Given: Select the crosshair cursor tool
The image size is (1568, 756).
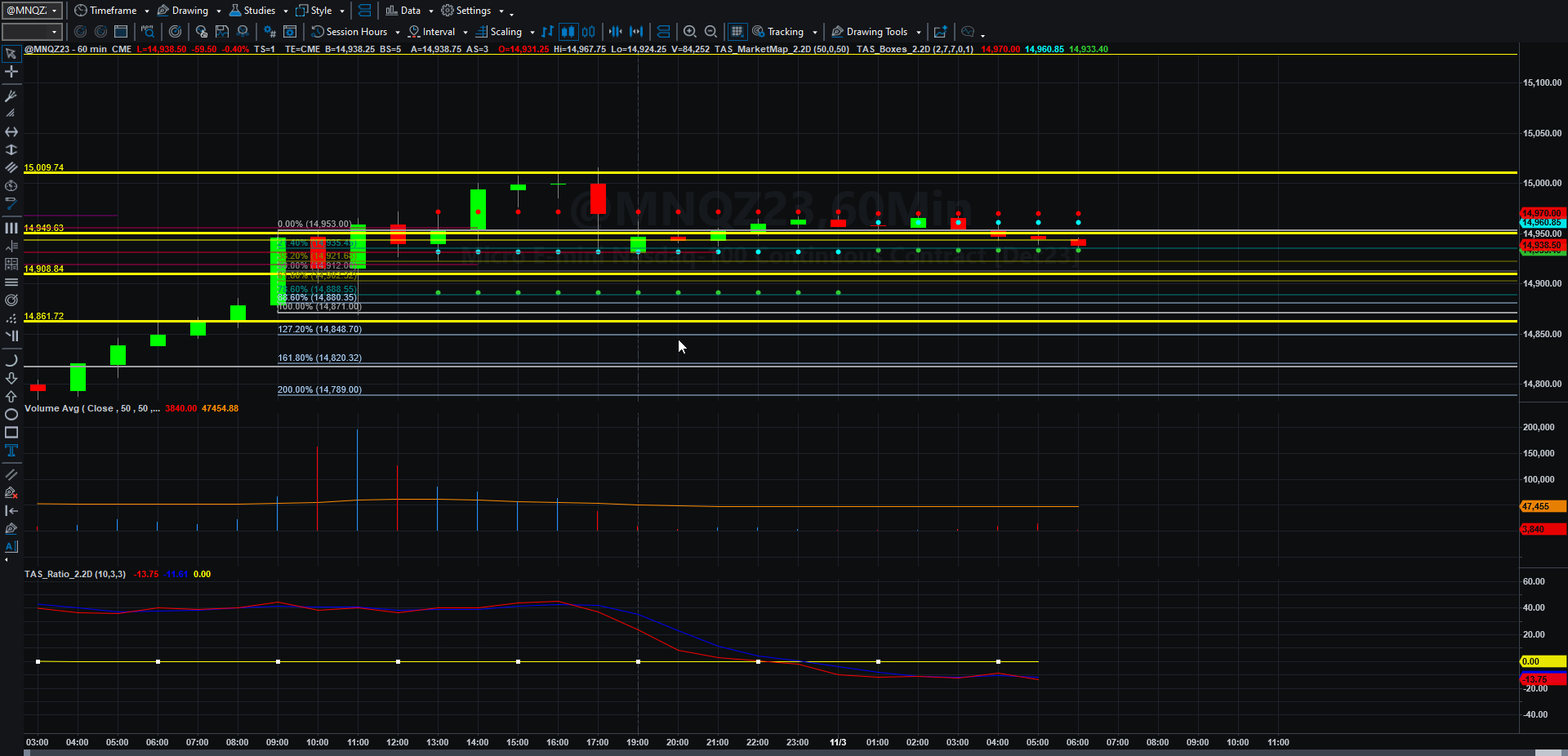Looking at the screenshot, I should tap(11, 72).
